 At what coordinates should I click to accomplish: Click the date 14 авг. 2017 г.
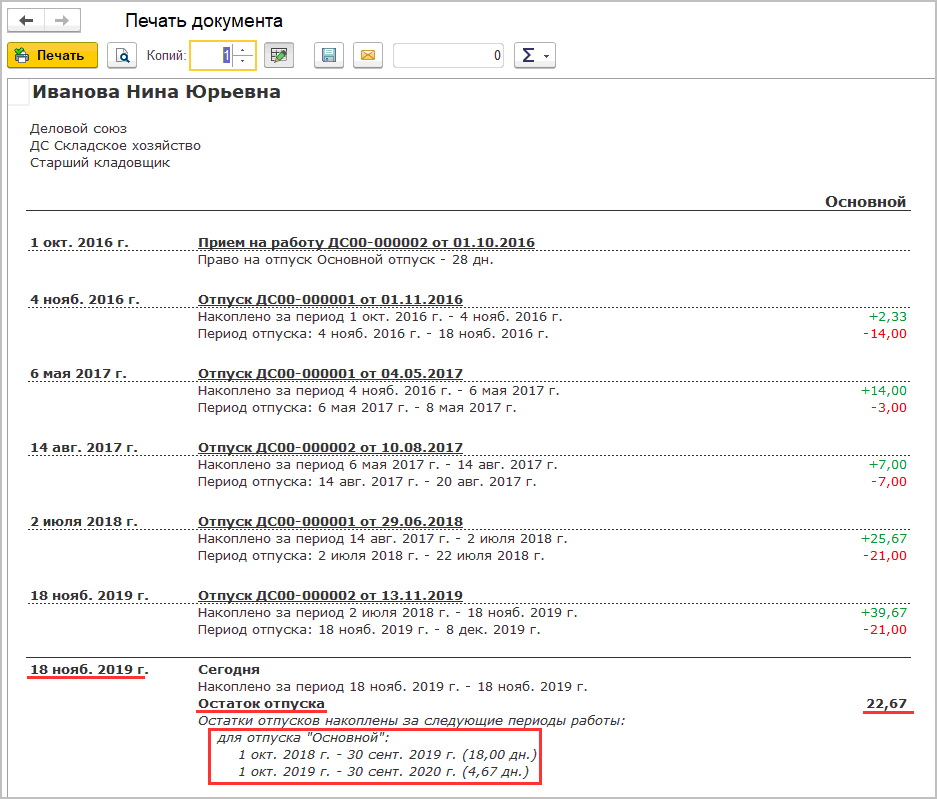[84, 448]
